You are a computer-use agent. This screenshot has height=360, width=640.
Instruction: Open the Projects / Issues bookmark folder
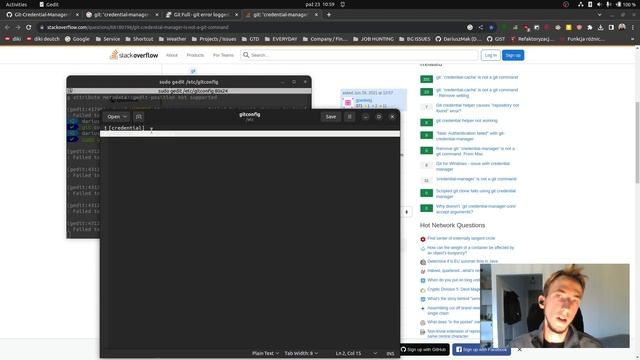click(213, 39)
